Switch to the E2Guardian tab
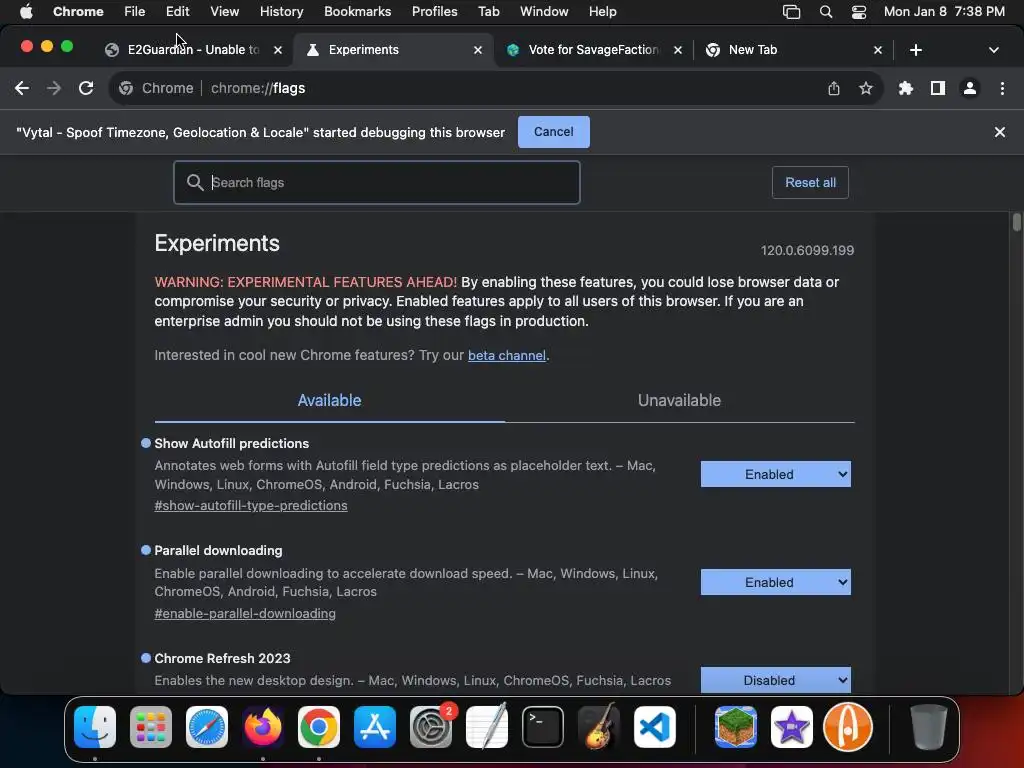The image size is (1024, 768). [193, 50]
